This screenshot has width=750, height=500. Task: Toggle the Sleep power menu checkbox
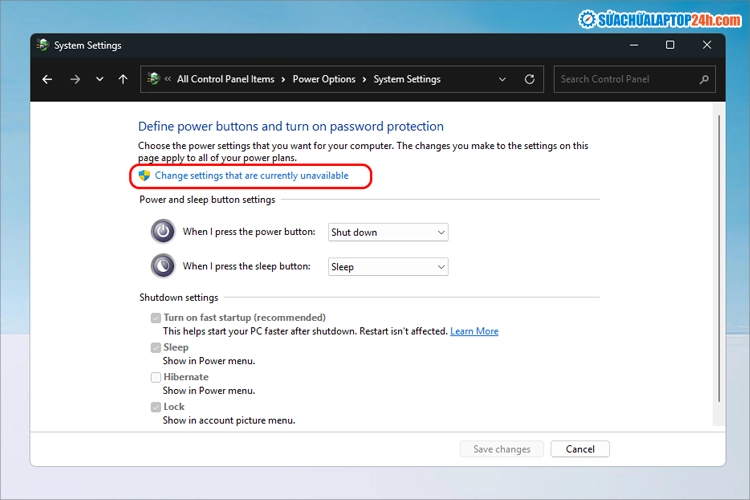(155, 347)
